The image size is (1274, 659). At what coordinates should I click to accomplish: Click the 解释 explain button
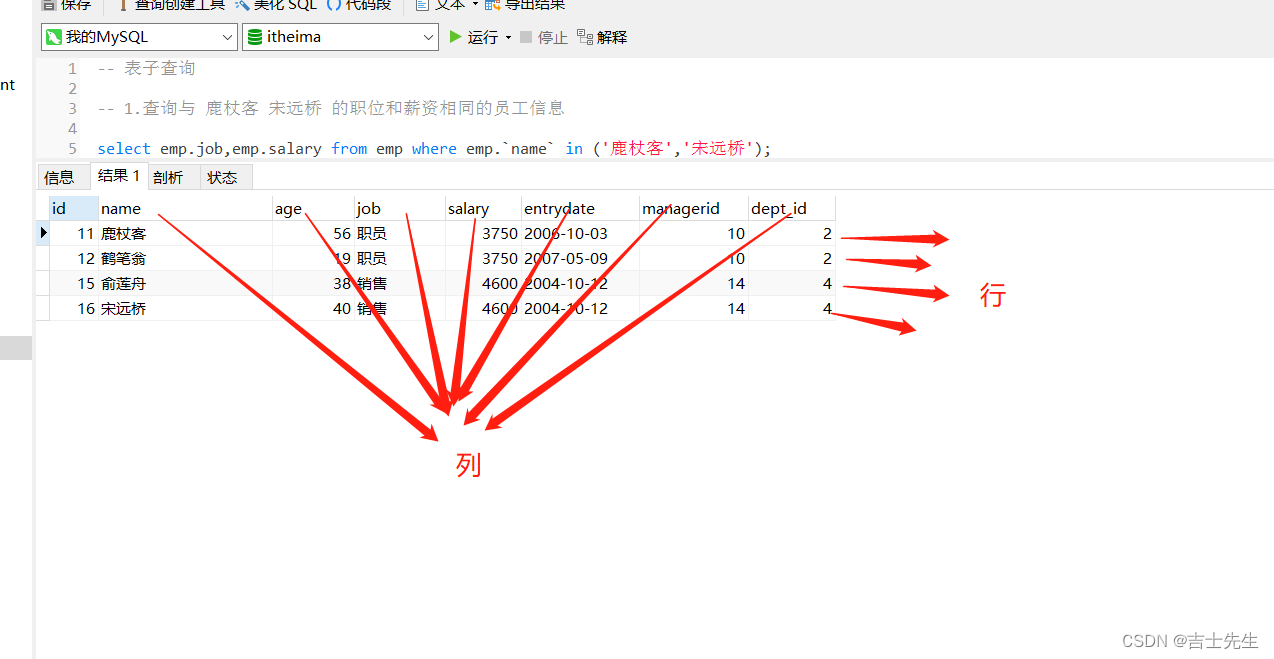click(x=602, y=37)
